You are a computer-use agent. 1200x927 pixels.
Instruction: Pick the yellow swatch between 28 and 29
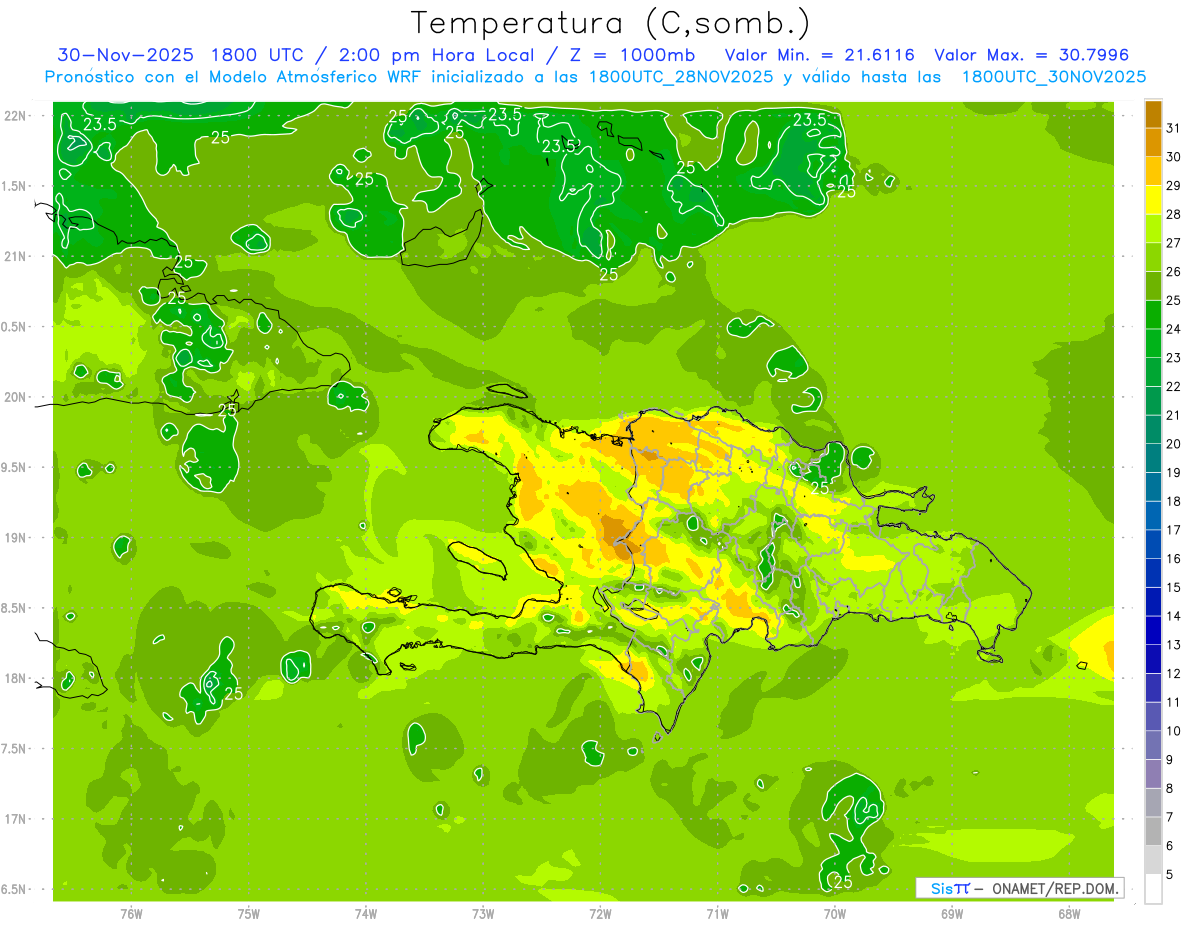coord(1153,200)
